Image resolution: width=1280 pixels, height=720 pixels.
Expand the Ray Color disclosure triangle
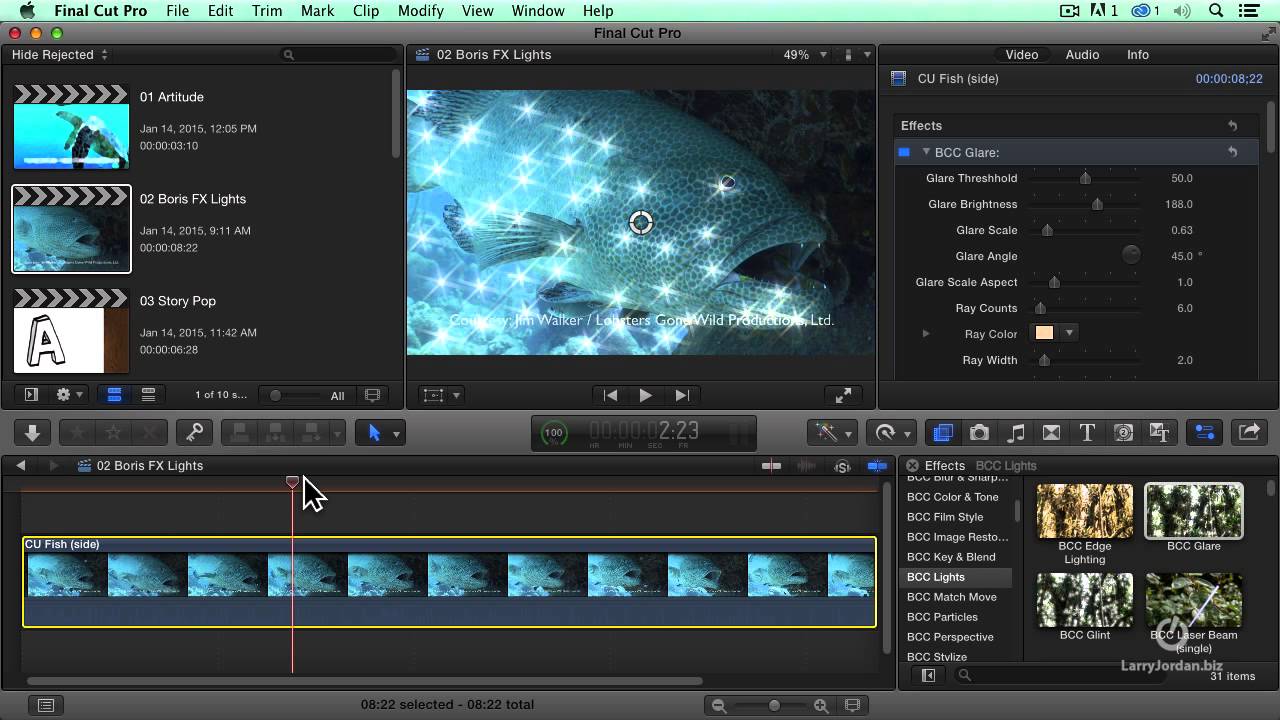(x=926, y=334)
